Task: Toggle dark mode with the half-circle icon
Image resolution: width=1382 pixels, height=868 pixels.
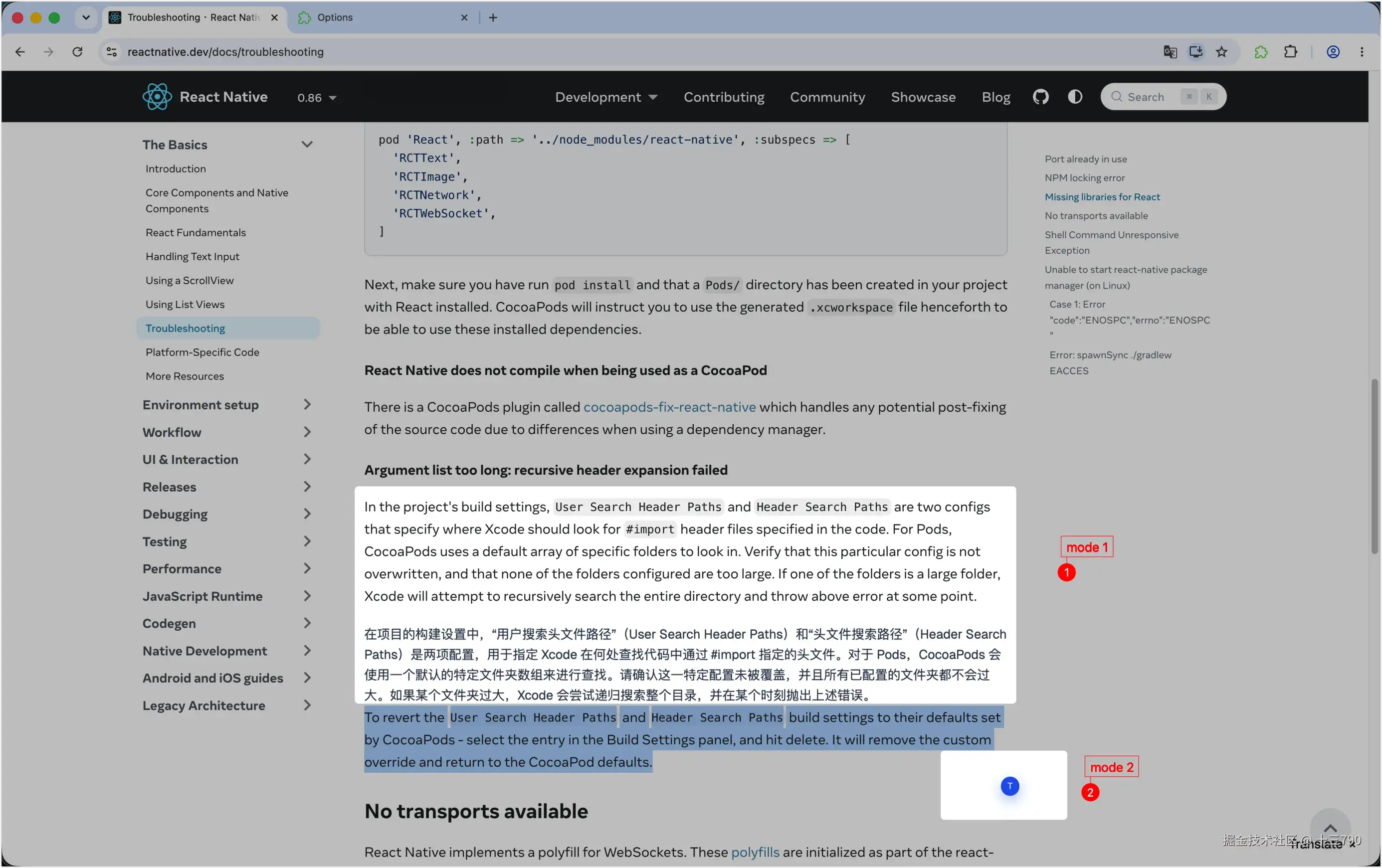Action: 1075,97
